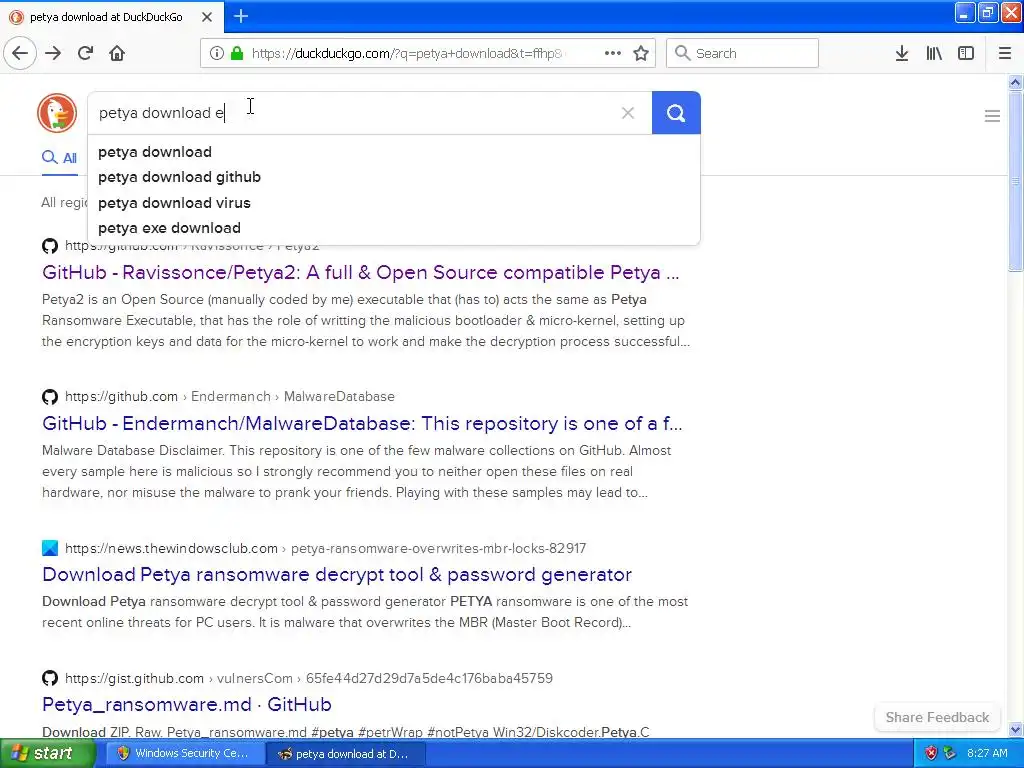Toggle the Firefox sidebar icon

pyautogui.click(x=966, y=53)
